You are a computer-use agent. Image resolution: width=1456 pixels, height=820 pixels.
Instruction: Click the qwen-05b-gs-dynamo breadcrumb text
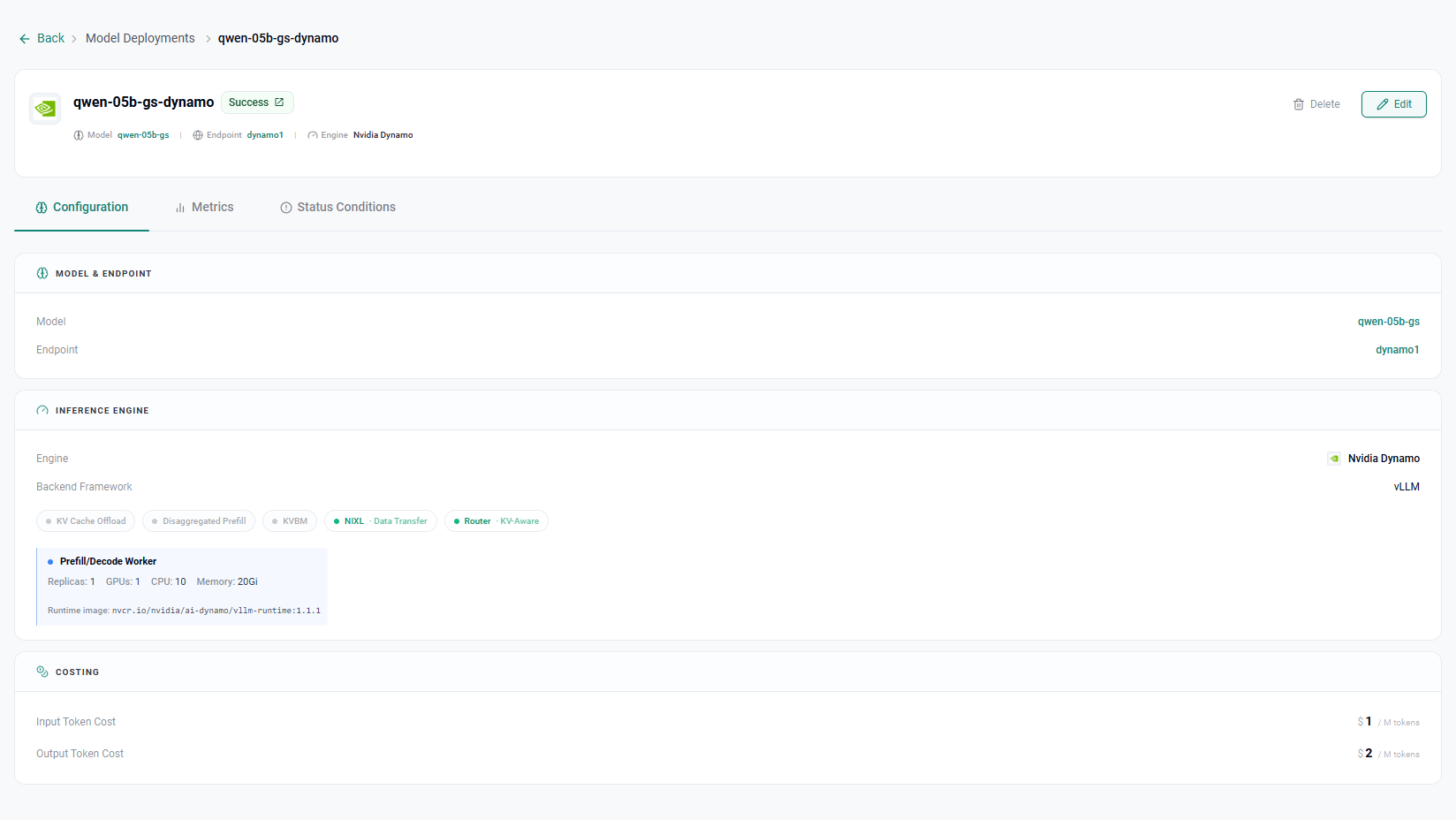(x=278, y=38)
